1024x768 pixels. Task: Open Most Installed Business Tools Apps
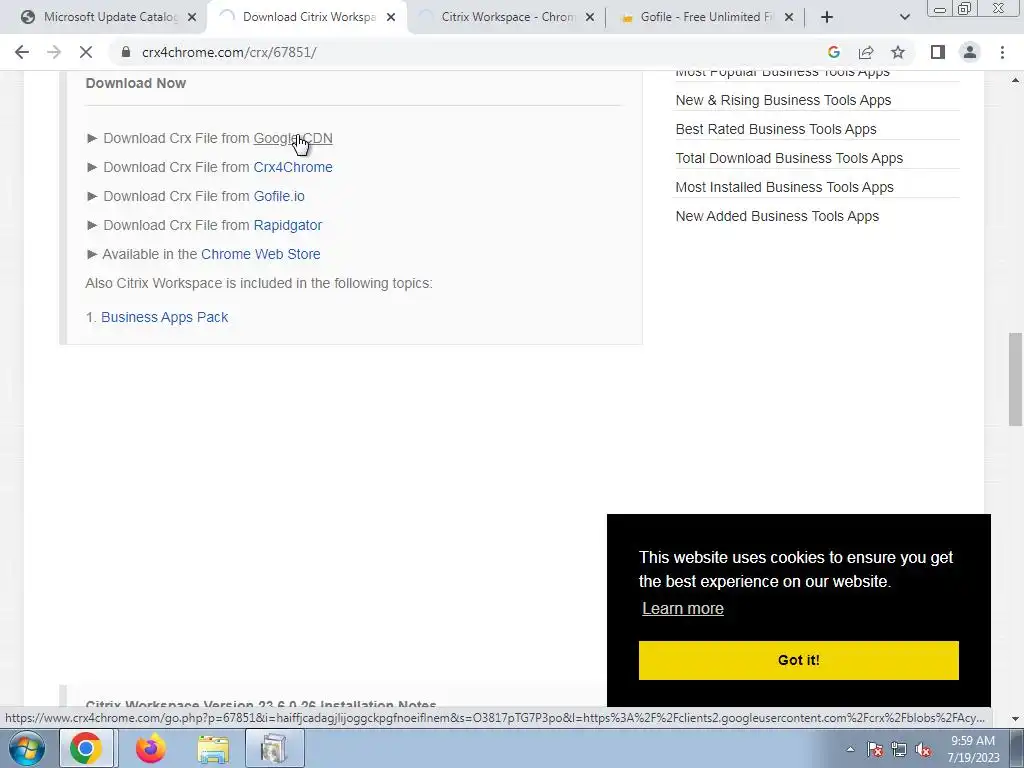(784, 187)
